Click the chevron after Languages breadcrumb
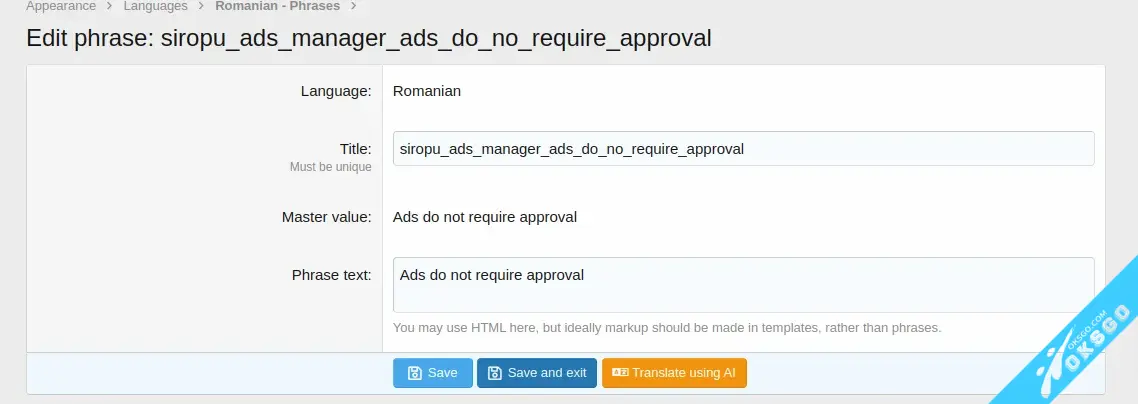Viewport: 1138px width, 404px height. point(201,6)
